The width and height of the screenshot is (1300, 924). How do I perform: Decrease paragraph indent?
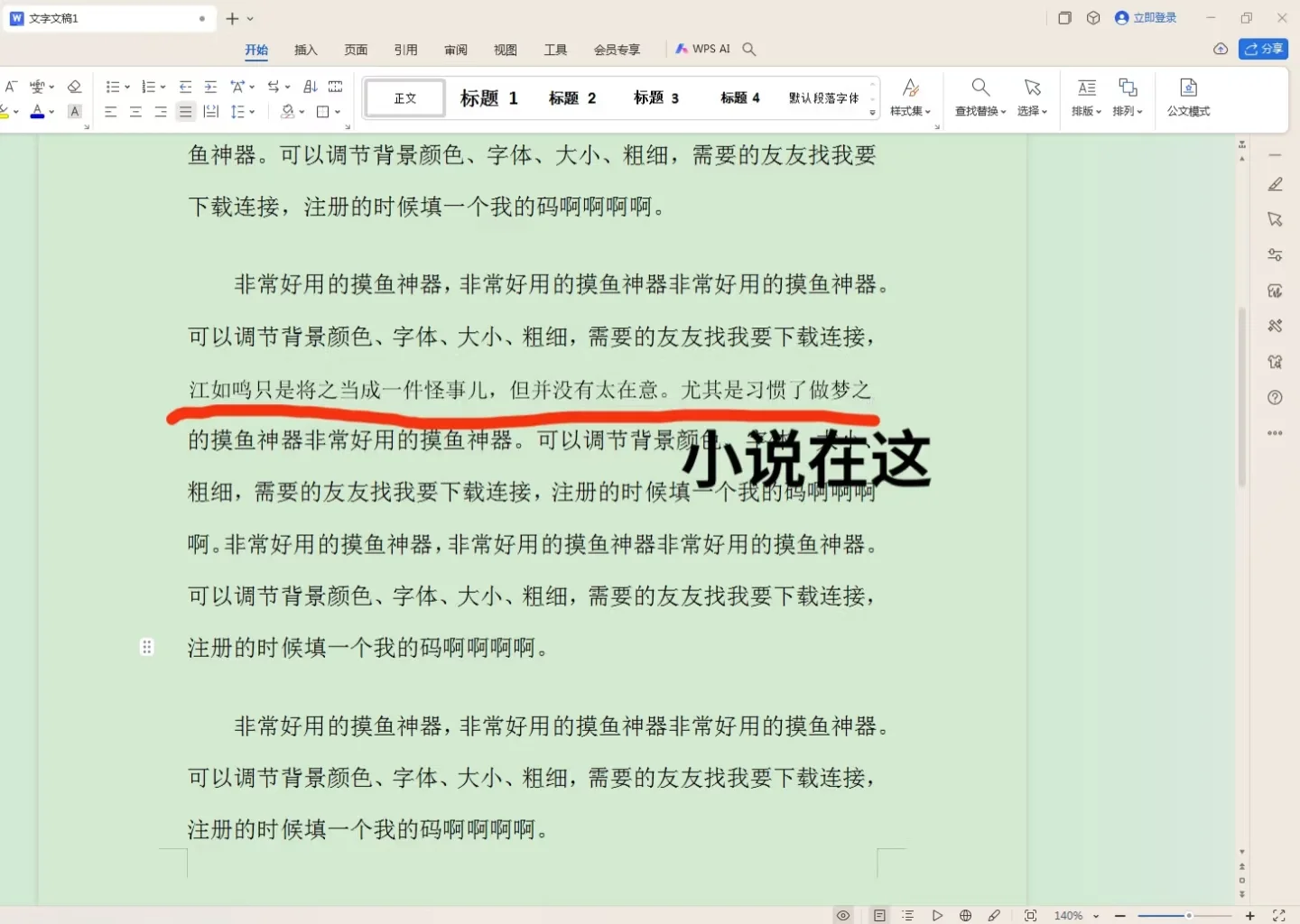pos(185,87)
